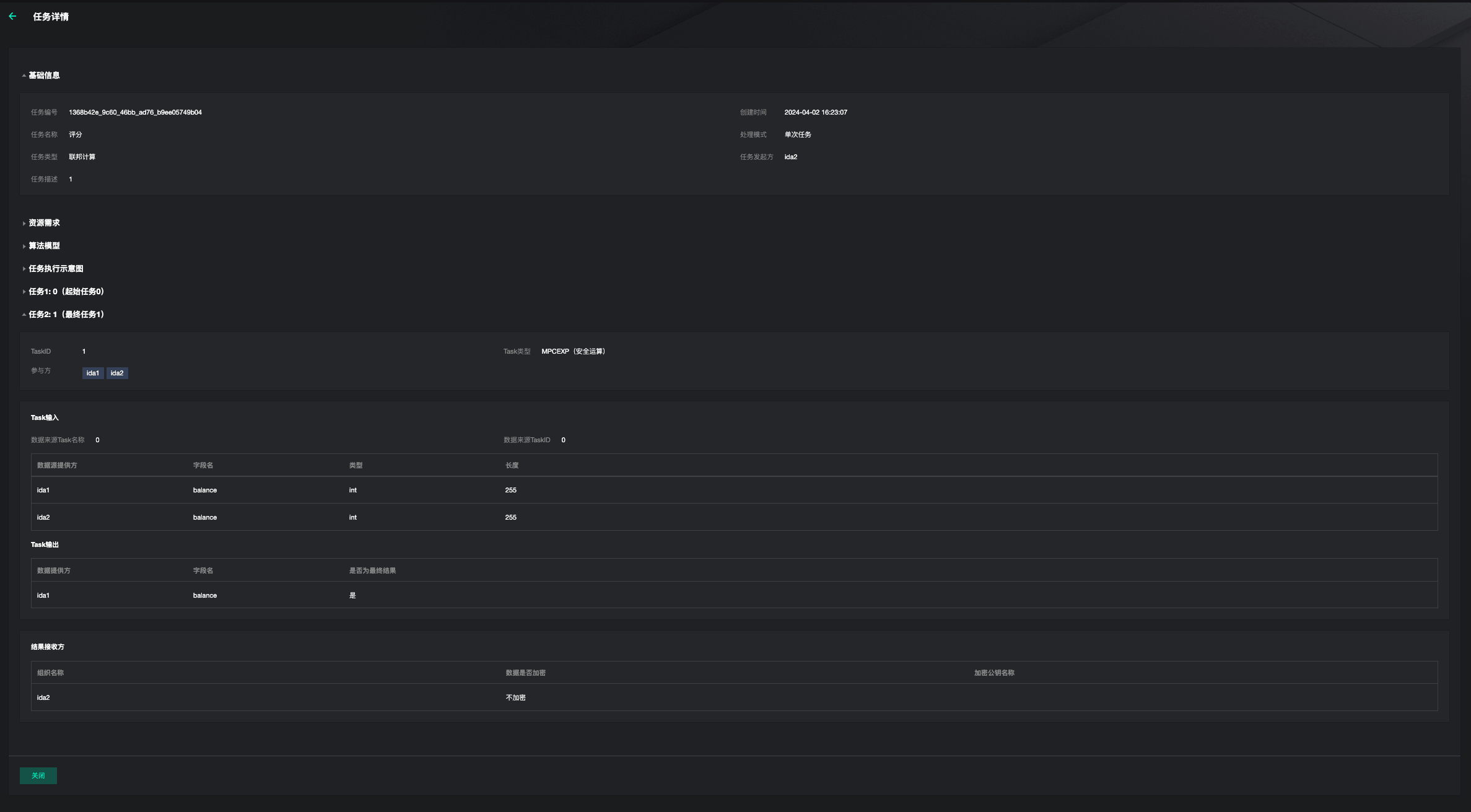Expand the 资源需求 section
The width and height of the screenshot is (1471, 812).
pyautogui.click(x=43, y=223)
